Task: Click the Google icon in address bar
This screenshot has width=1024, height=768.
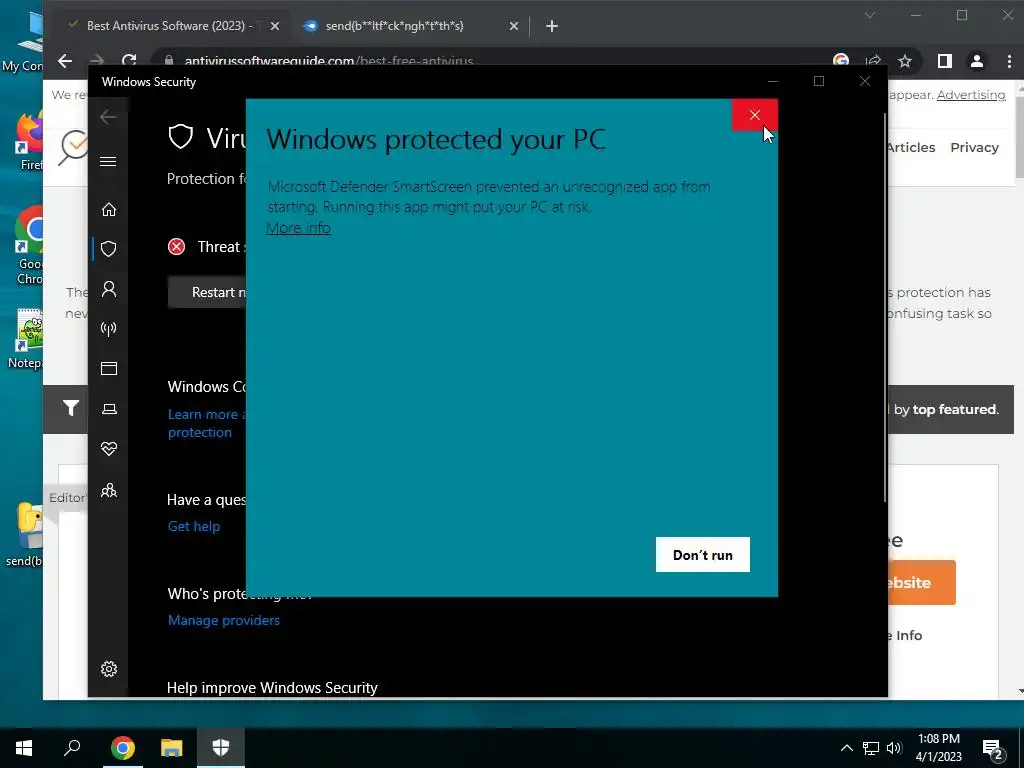Action: (x=841, y=60)
